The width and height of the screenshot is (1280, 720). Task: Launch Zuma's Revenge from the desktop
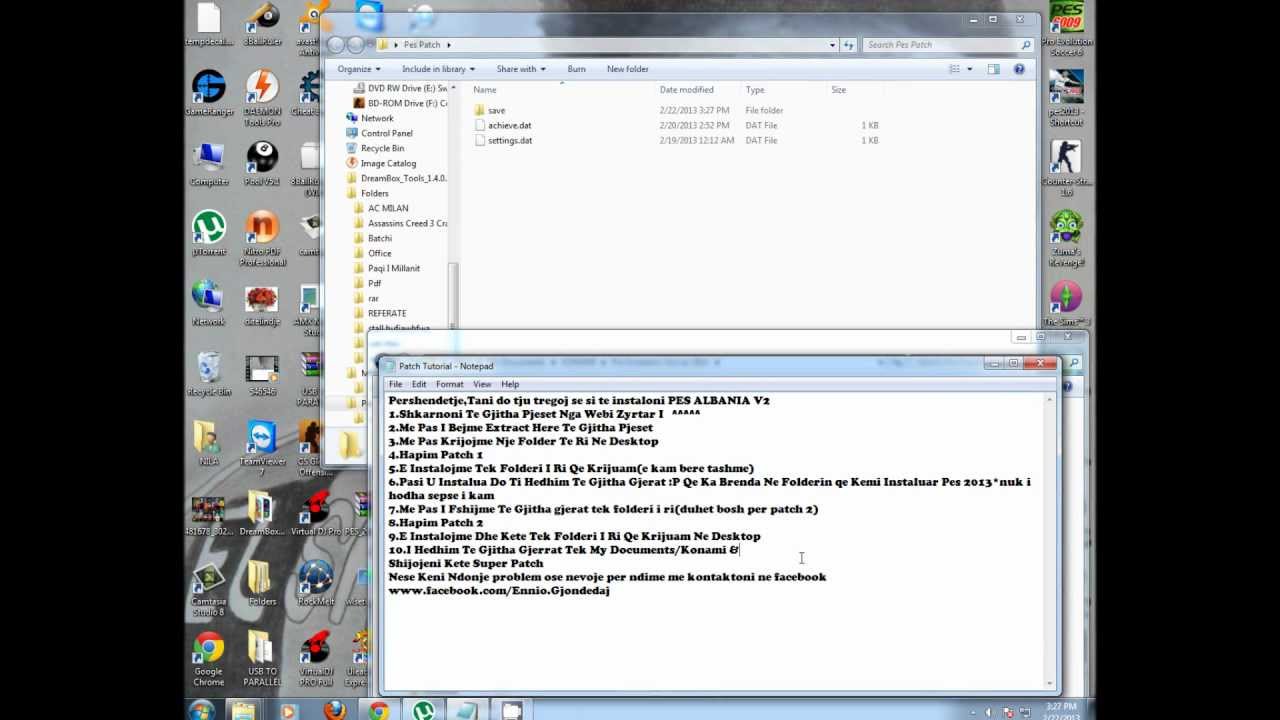point(1067,239)
